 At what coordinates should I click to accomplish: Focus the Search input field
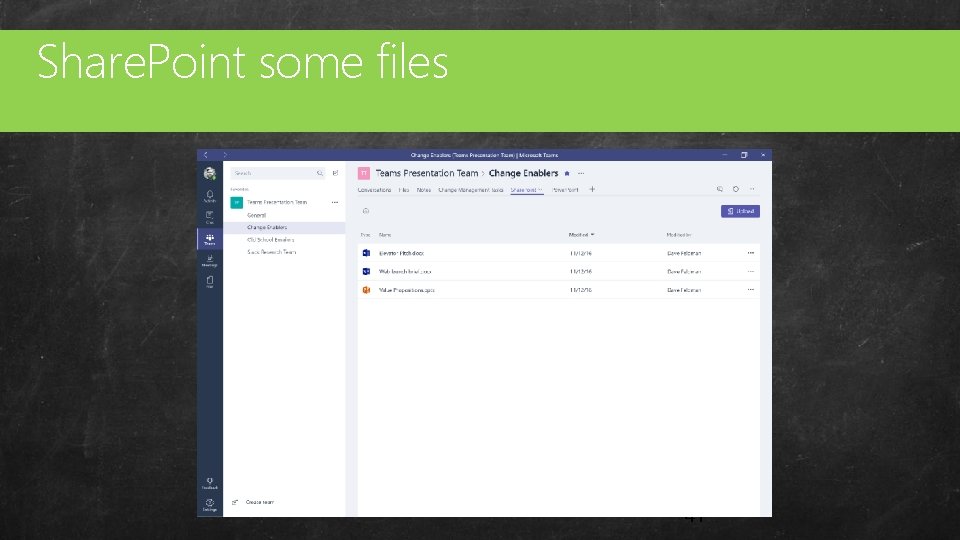pyautogui.click(x=274, y=173)
